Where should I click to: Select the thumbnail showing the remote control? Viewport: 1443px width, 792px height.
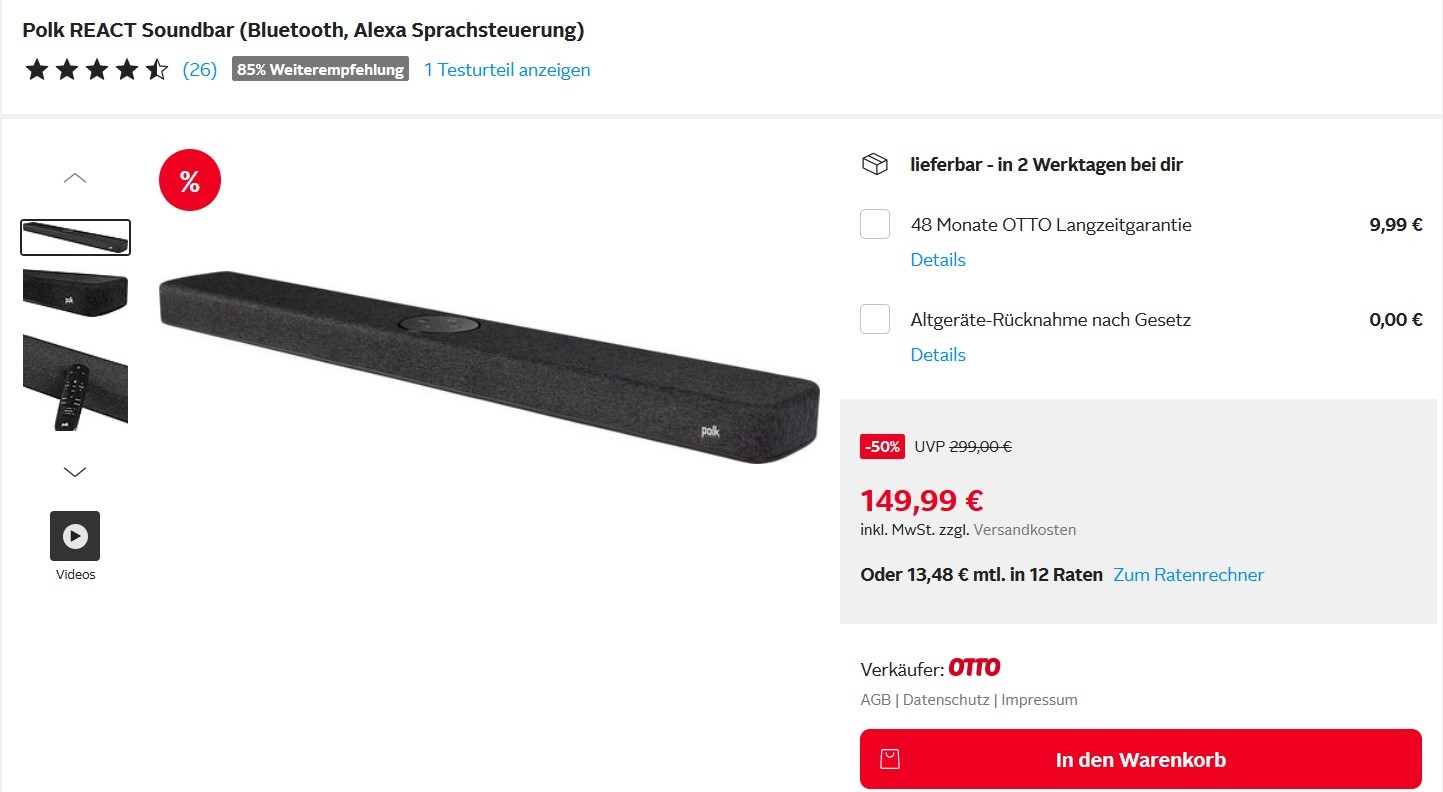click(75, 383)
